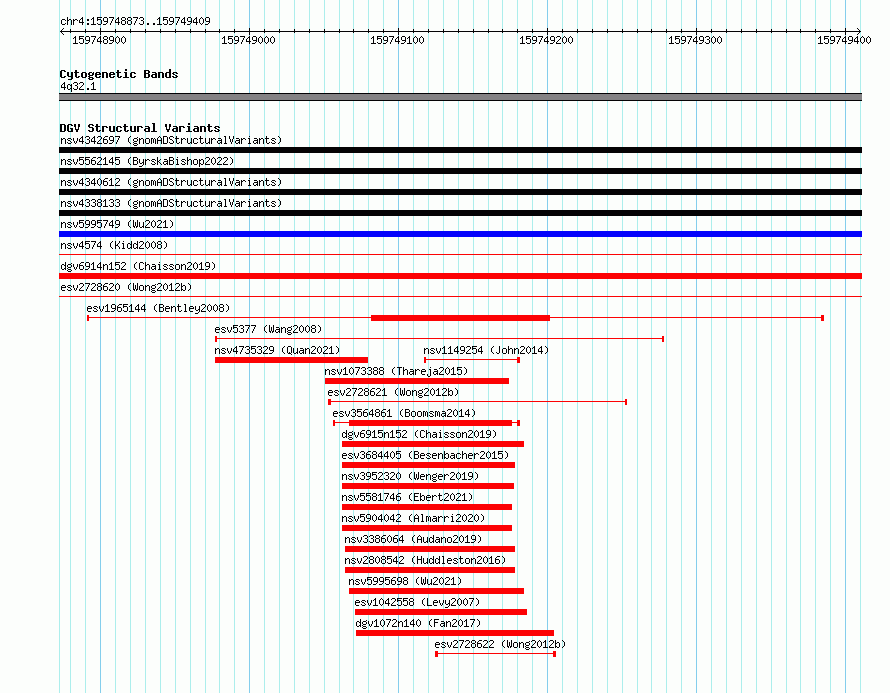
Task: Click the red bar under nsv5904042 (Almarri2020)
Action: tap(427, 528)
